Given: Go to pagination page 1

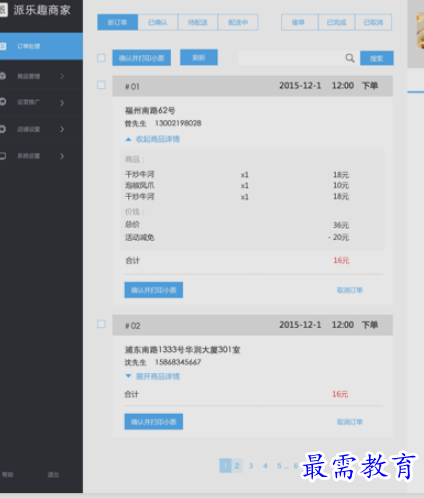Looking at the screenshot, I should [225, 466].
